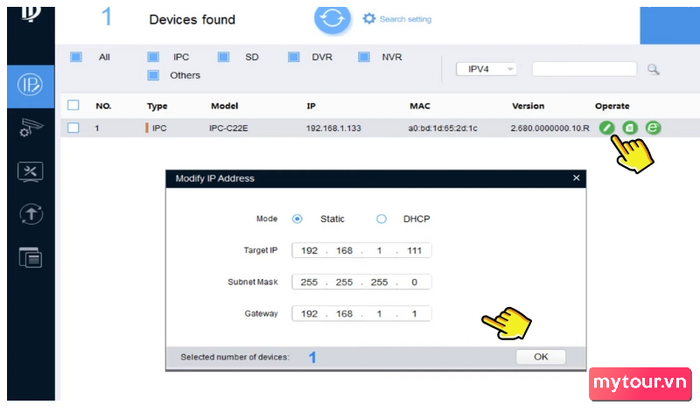Toggle the IPC filter checkbox
Image resolution: width=700 pixels, height=411 pixels.
click(x=153, y=57)
